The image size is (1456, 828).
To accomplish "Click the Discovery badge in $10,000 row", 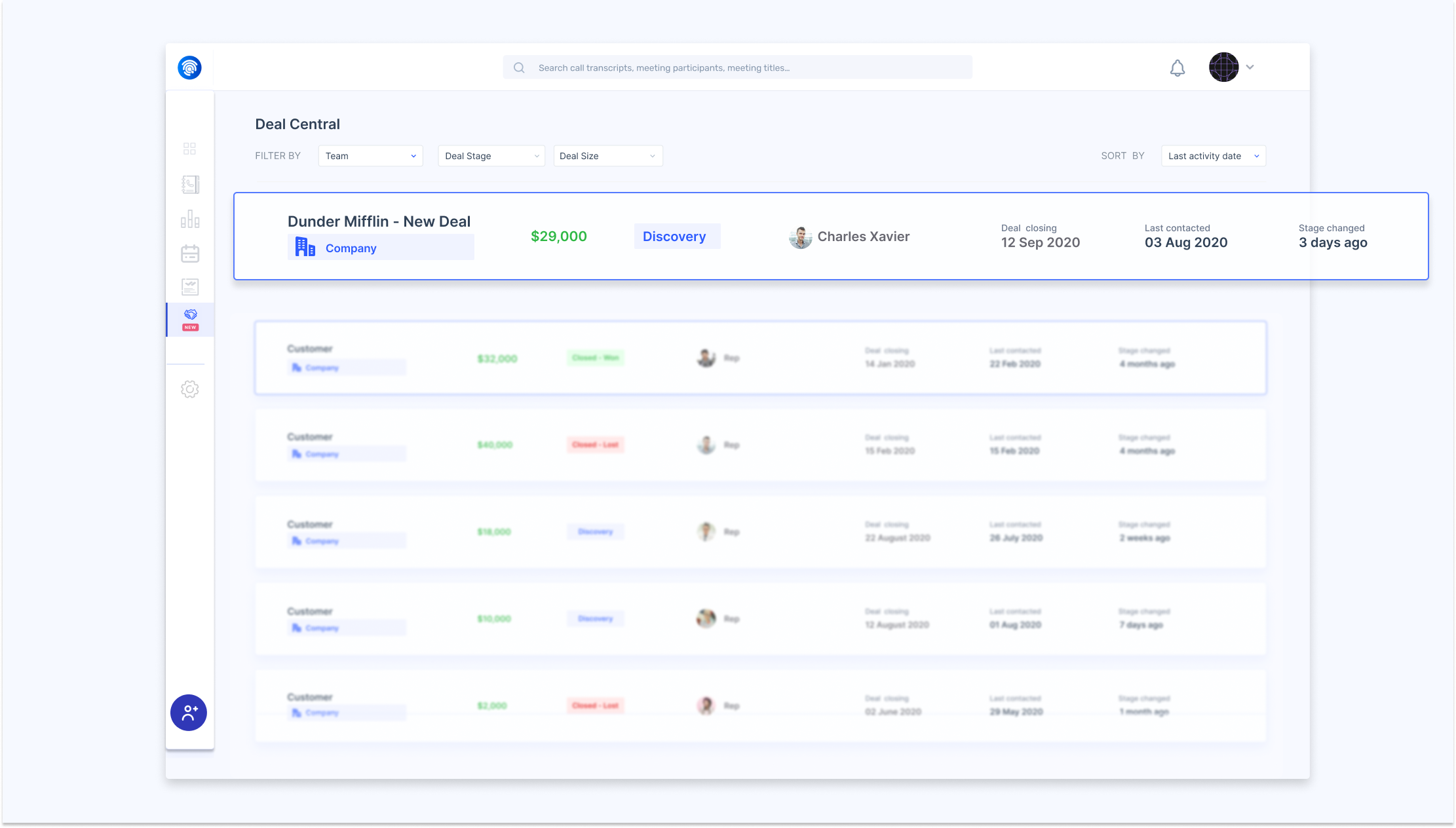I will coord(595,618).
